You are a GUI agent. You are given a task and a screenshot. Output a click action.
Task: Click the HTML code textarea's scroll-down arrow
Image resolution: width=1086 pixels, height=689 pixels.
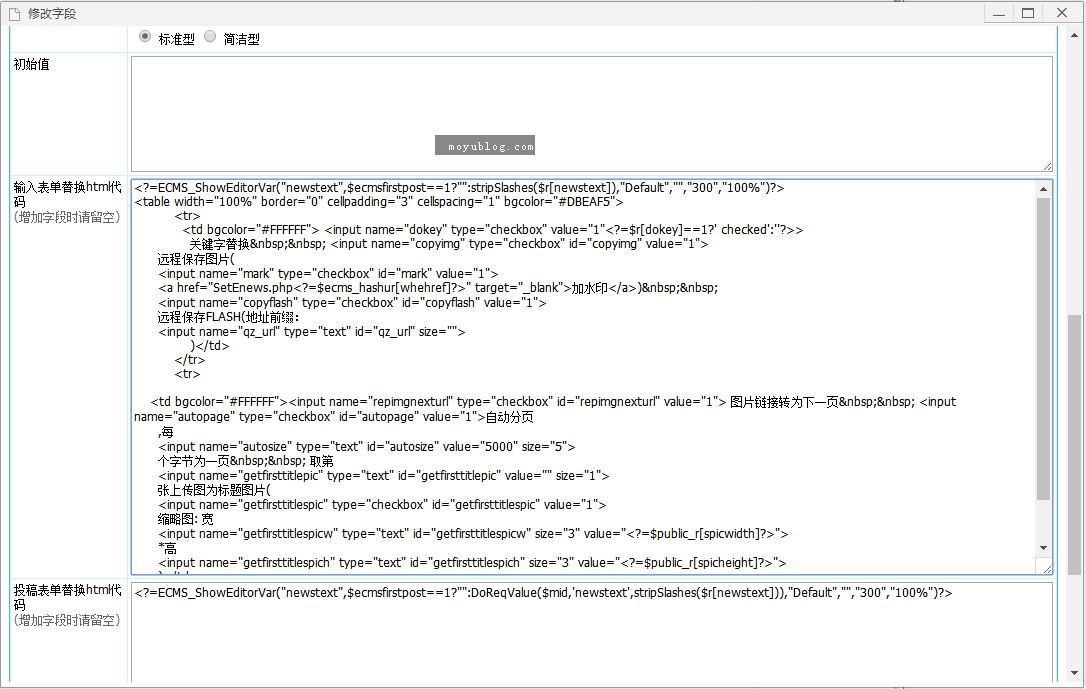coord(1044,548)
